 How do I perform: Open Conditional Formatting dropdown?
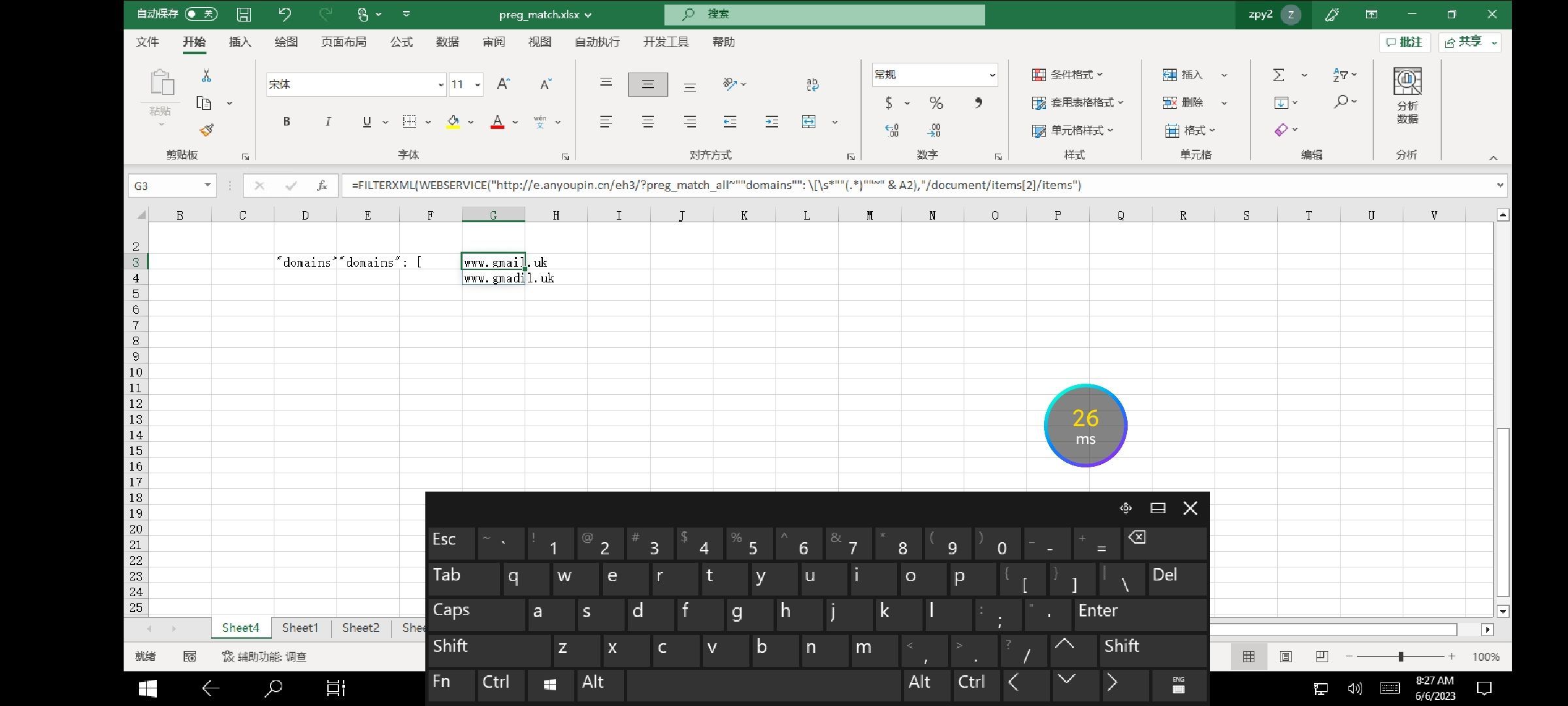[x=1068, y=75]
